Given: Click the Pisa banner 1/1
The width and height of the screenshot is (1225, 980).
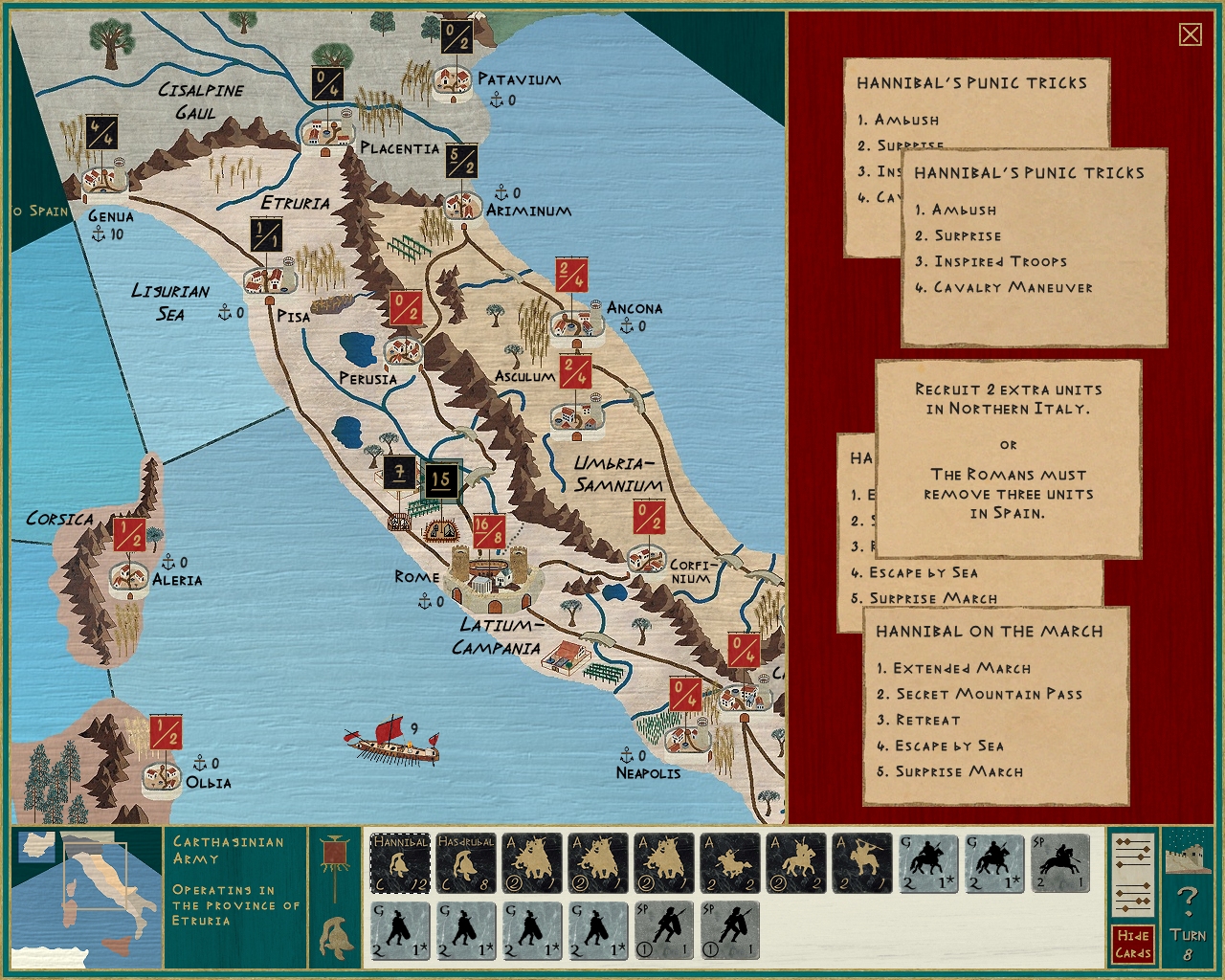Looking at the screenshot, I should (x=266, y=234).
